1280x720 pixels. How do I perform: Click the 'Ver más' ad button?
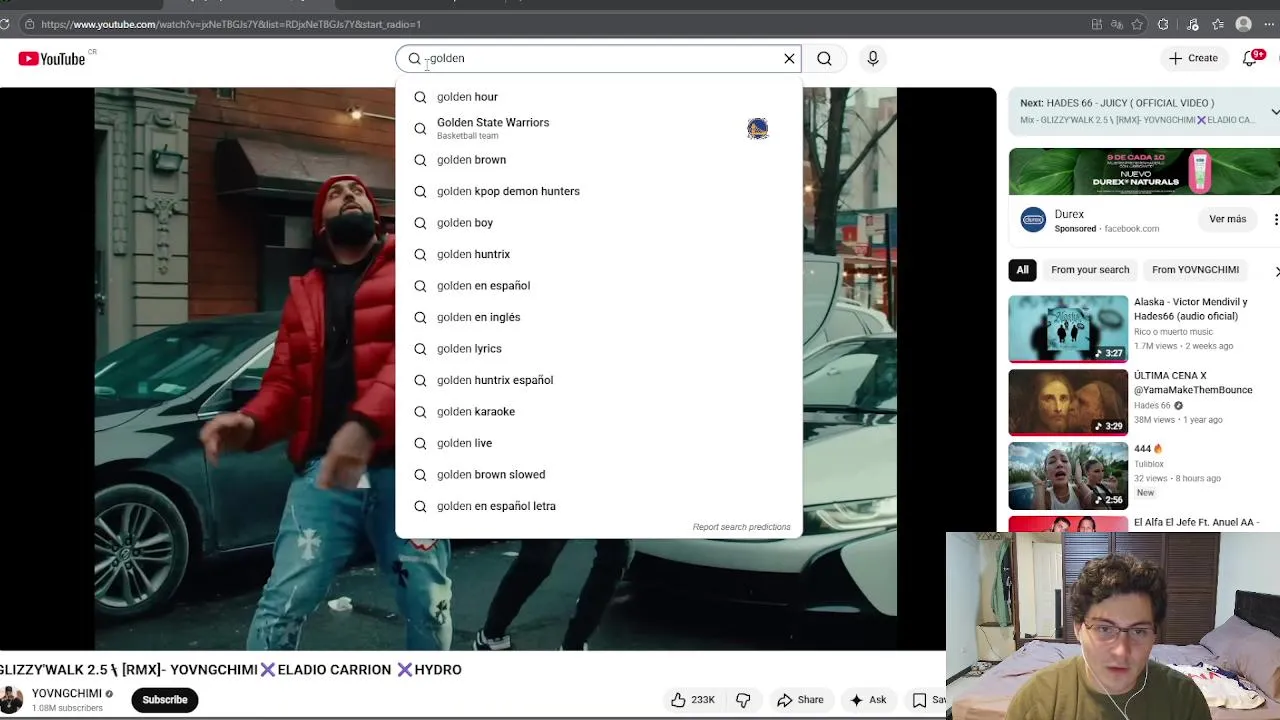click(1227, 219)
